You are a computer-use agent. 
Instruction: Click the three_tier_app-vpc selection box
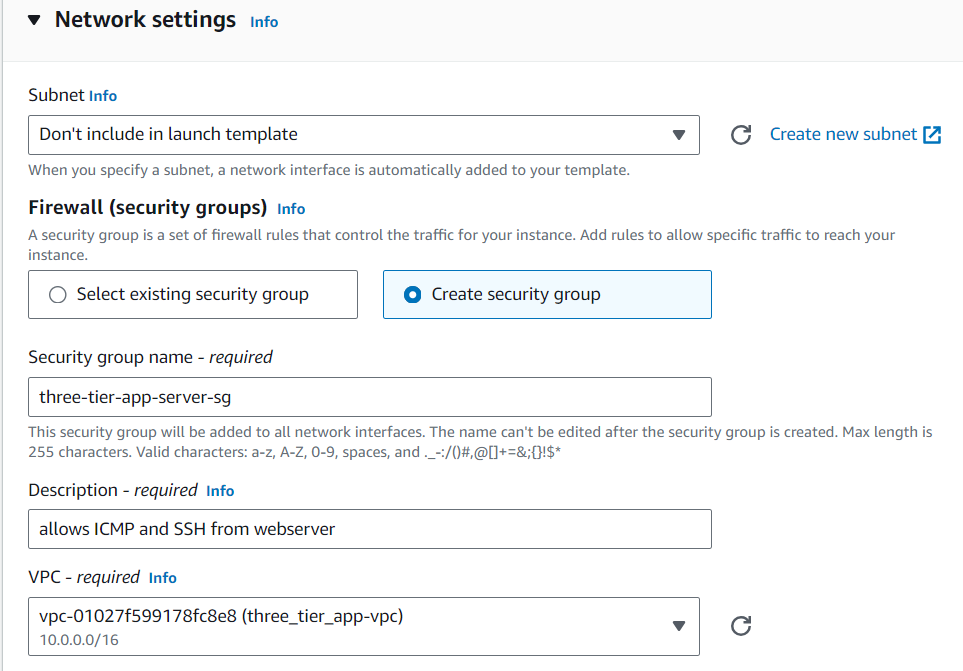364,626
